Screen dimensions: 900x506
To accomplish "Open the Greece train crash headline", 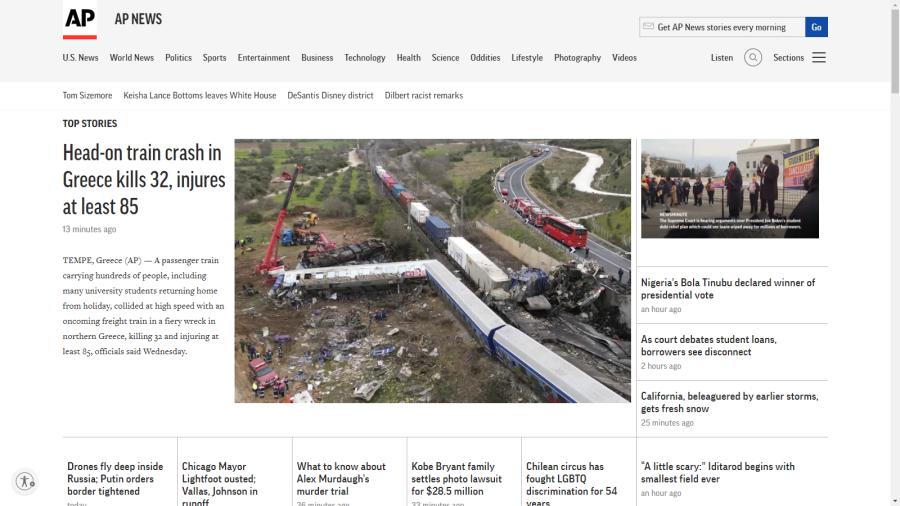I will pos(143,180).
